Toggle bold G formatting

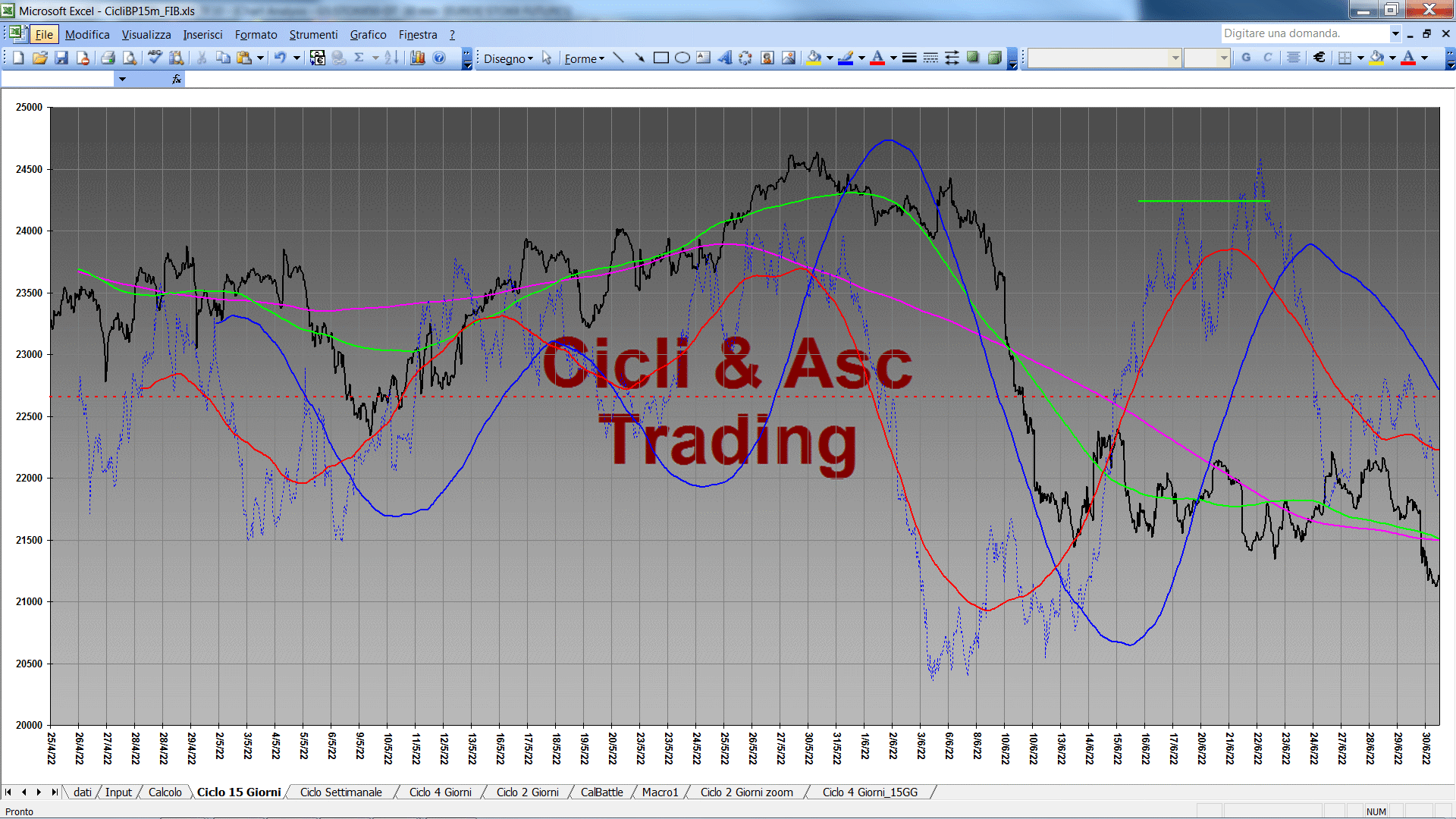[x=1246, y=58]
